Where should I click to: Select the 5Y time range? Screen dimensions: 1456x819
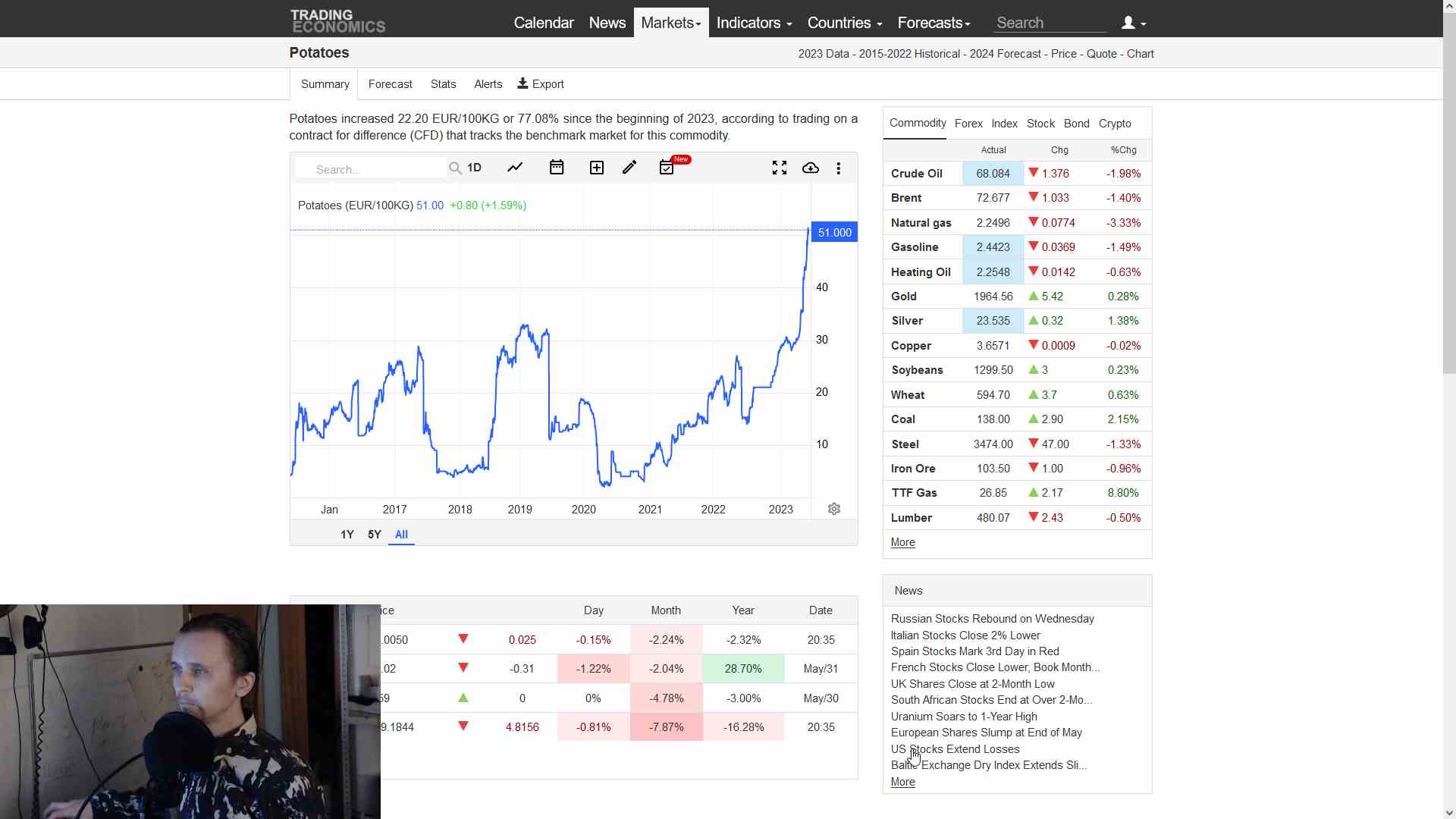click(x=375, y=535)
